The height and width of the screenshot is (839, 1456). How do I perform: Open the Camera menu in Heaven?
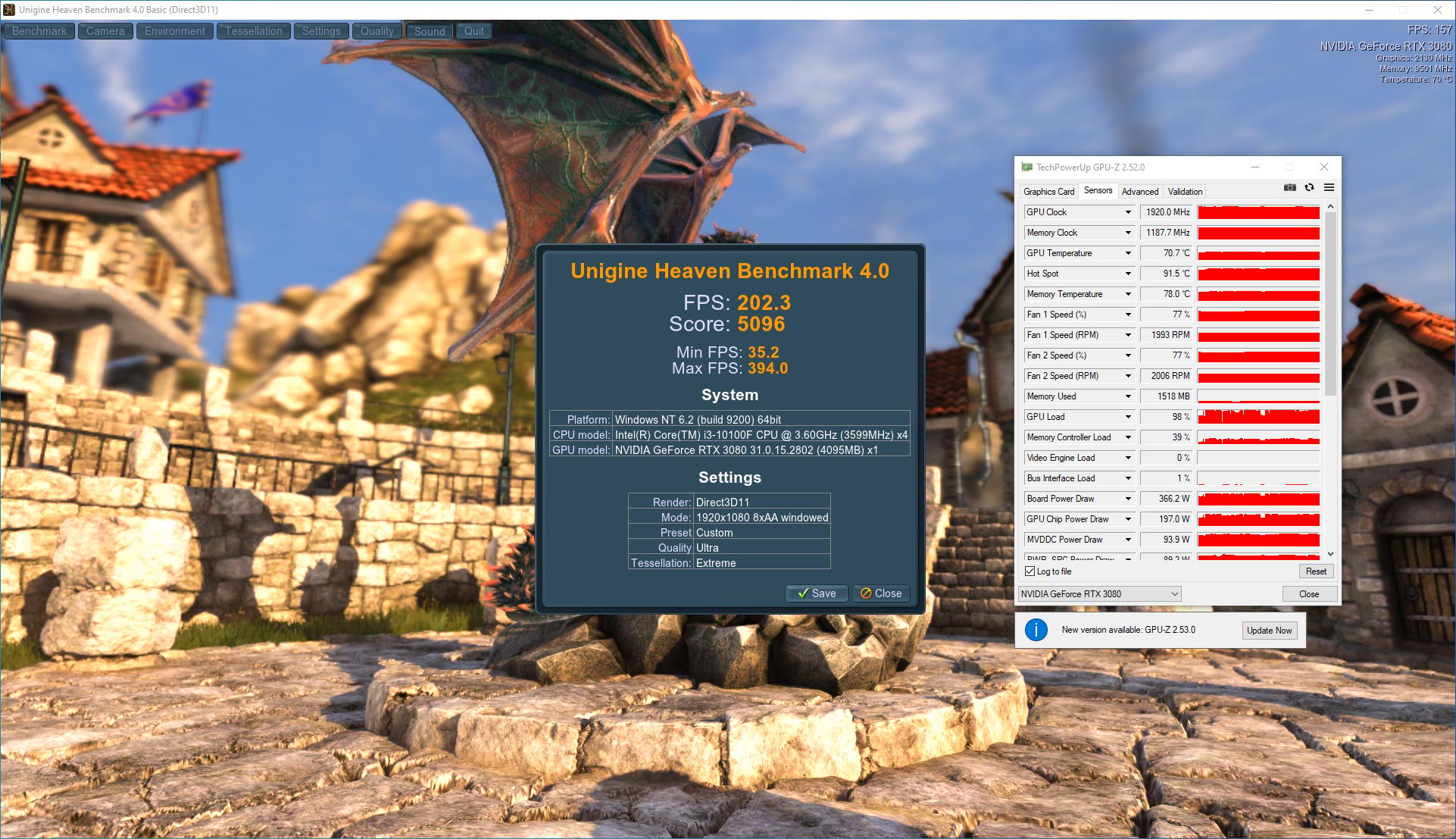click(105, 31)
